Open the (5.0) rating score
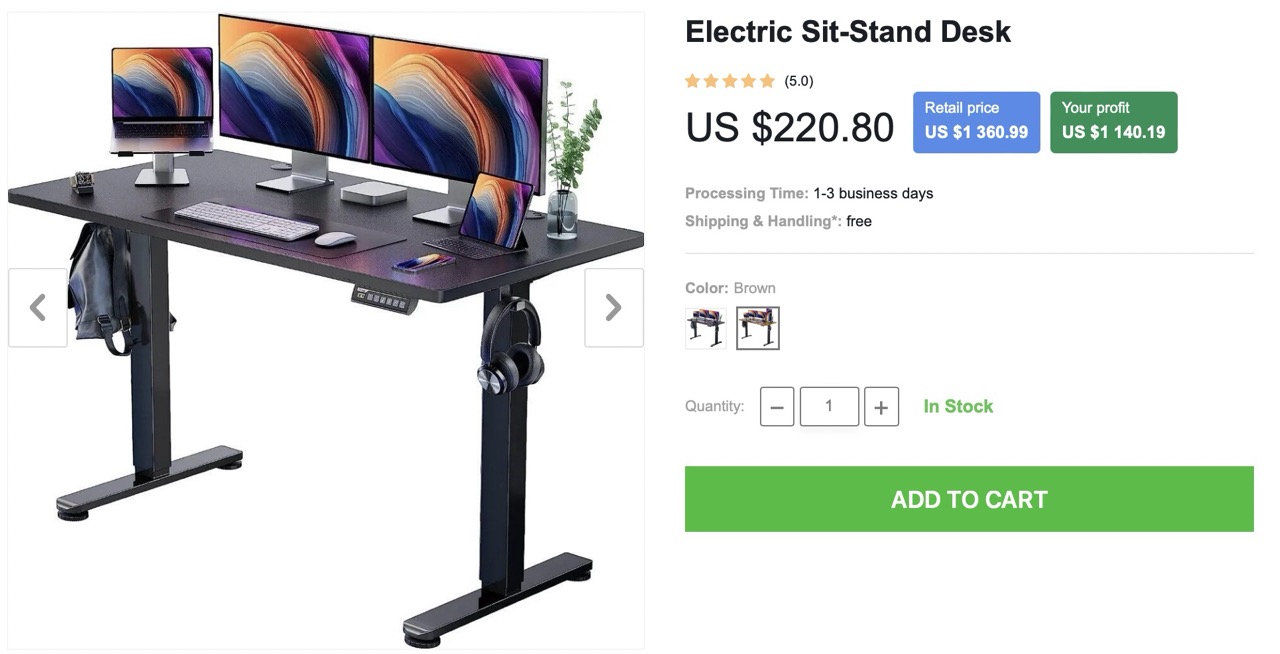Image resolution: width=1280 pixels, height=654 pixels. point(799,81)
